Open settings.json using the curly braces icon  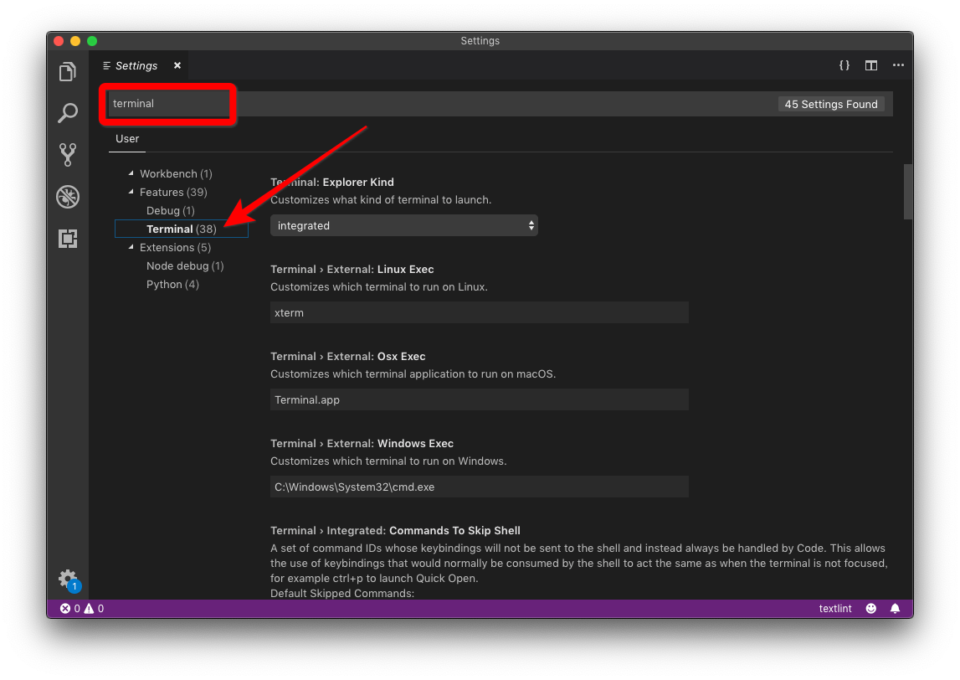tap(844, 64)
